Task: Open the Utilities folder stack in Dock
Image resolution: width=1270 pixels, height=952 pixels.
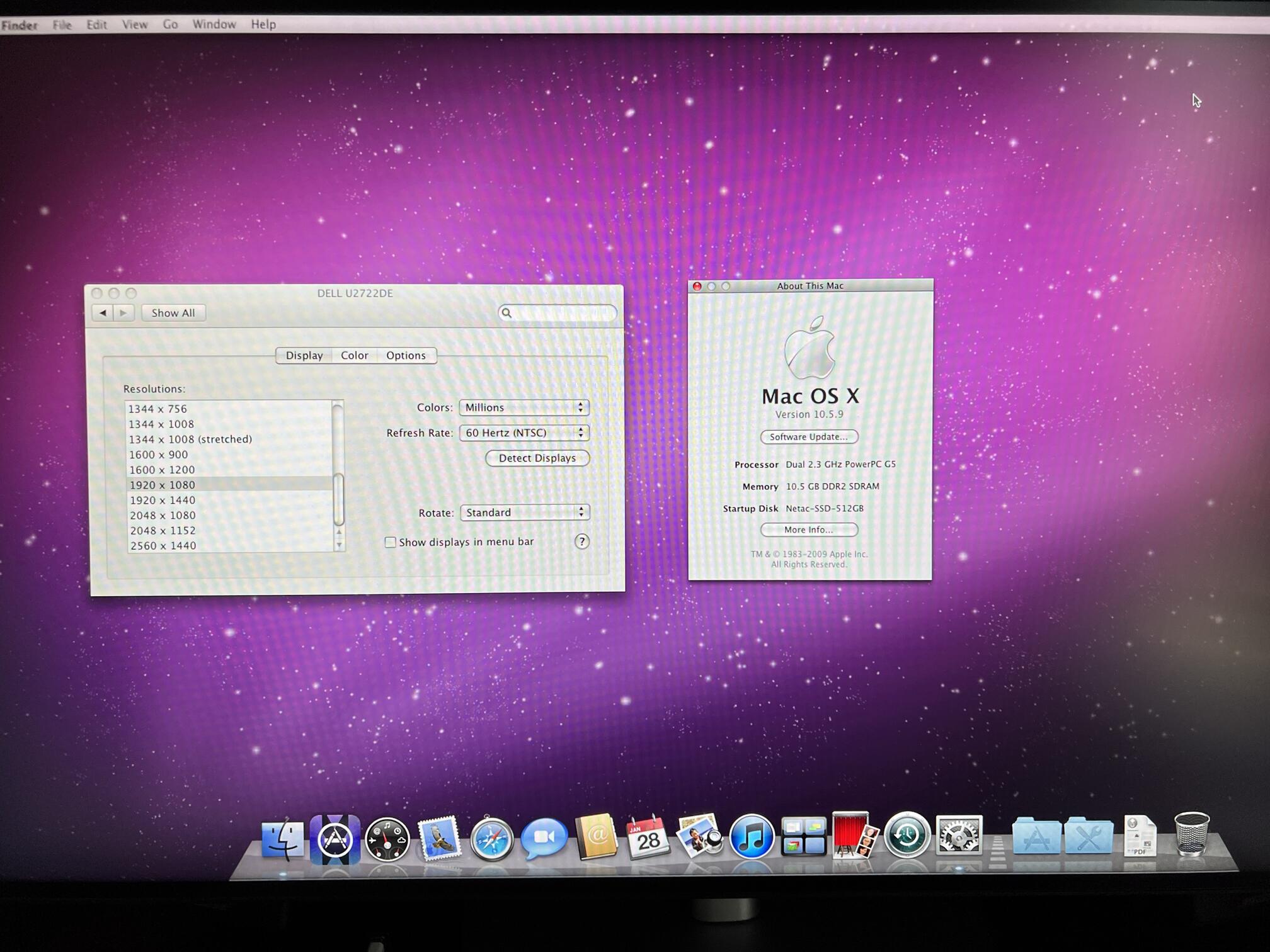Action: pos(1089,835)
